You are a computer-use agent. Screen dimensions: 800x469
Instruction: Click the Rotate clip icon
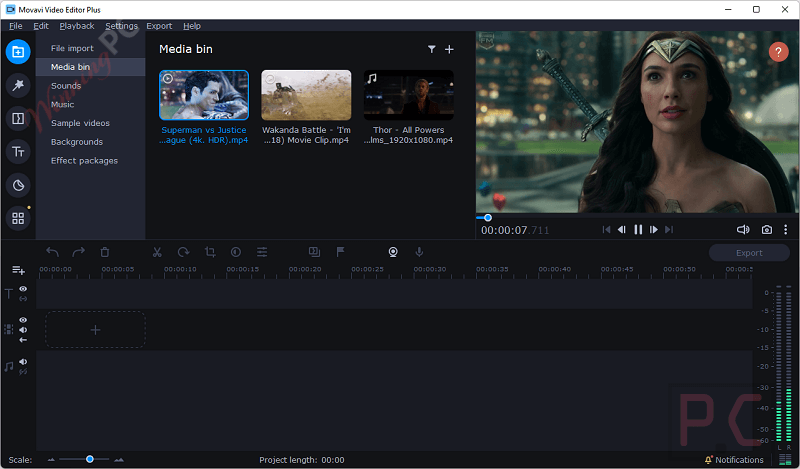click(183, 252)
